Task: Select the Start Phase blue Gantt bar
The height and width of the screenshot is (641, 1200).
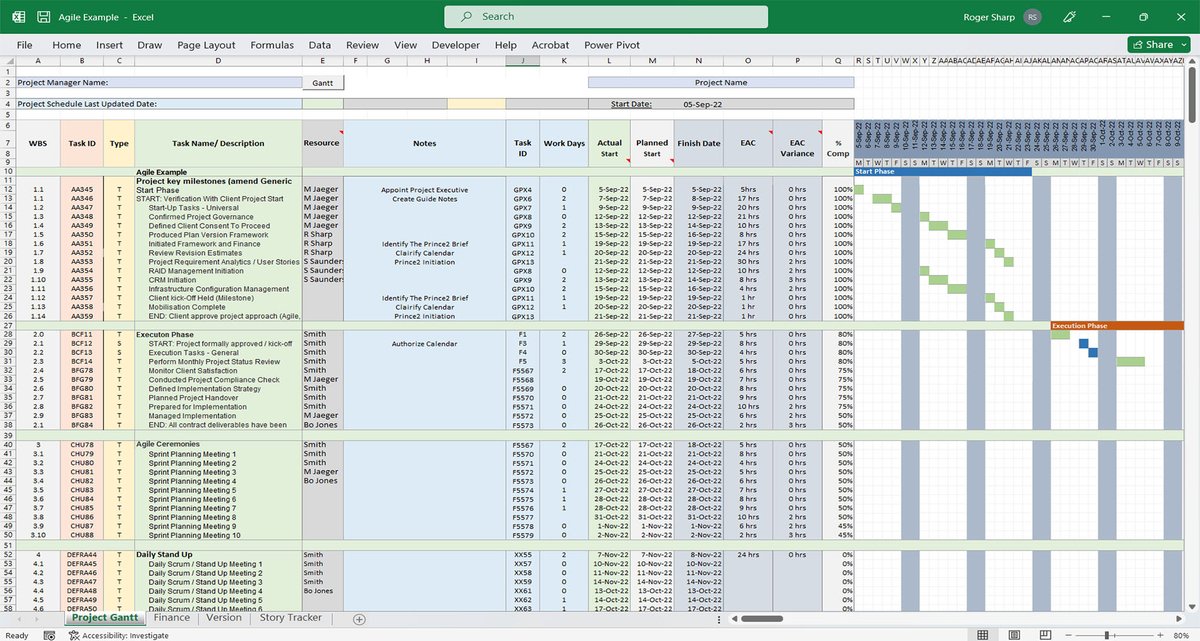Action: [x=942, y=171]
